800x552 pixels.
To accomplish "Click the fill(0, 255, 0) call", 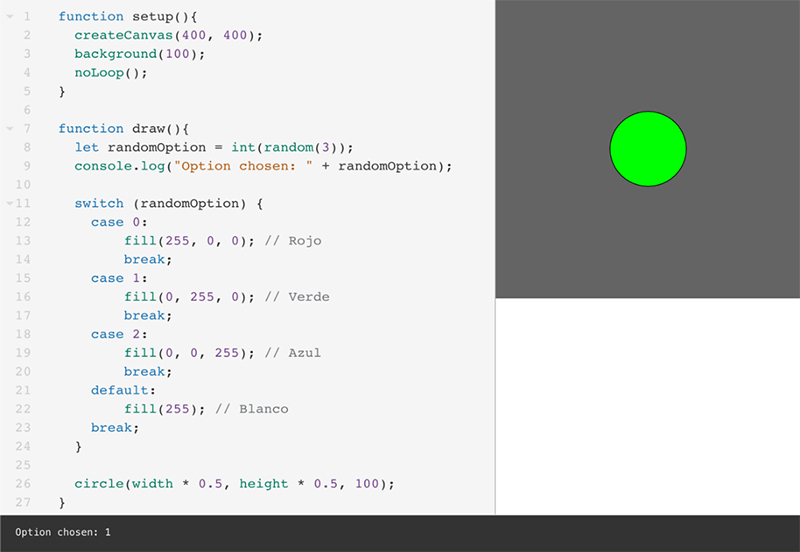I will (189, 297).
